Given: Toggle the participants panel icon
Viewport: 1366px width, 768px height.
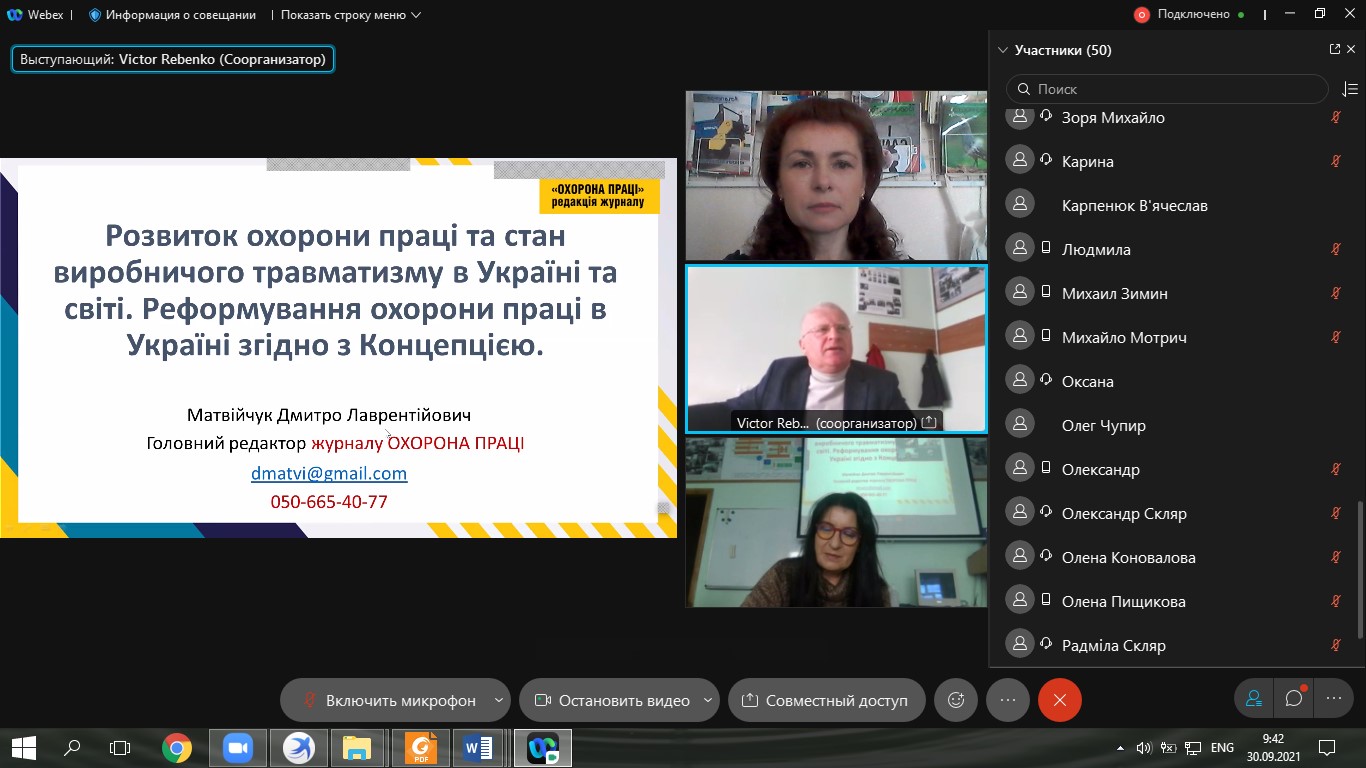Looking at the screenshot, I should click(1253, 699).
